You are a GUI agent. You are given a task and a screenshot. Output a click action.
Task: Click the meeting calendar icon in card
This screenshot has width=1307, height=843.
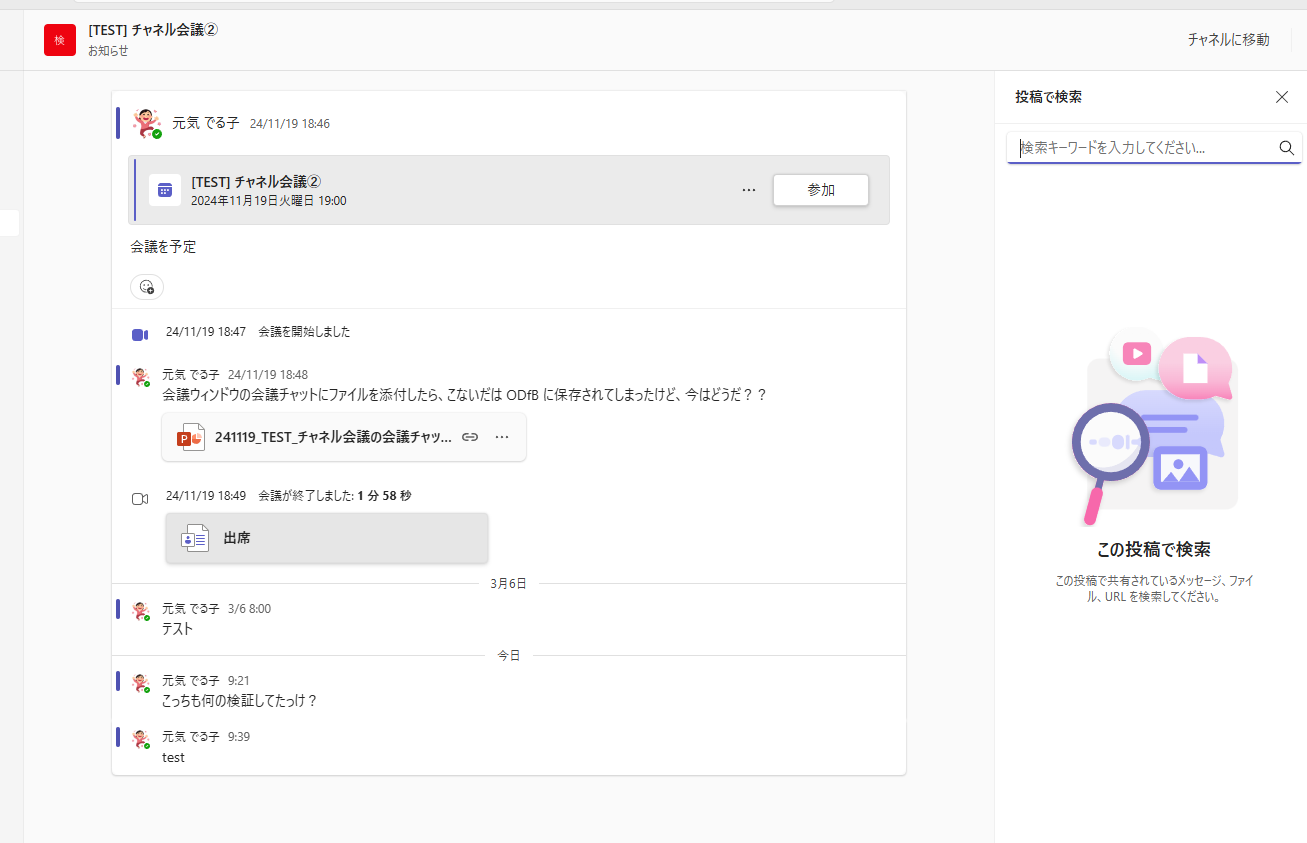165,190
